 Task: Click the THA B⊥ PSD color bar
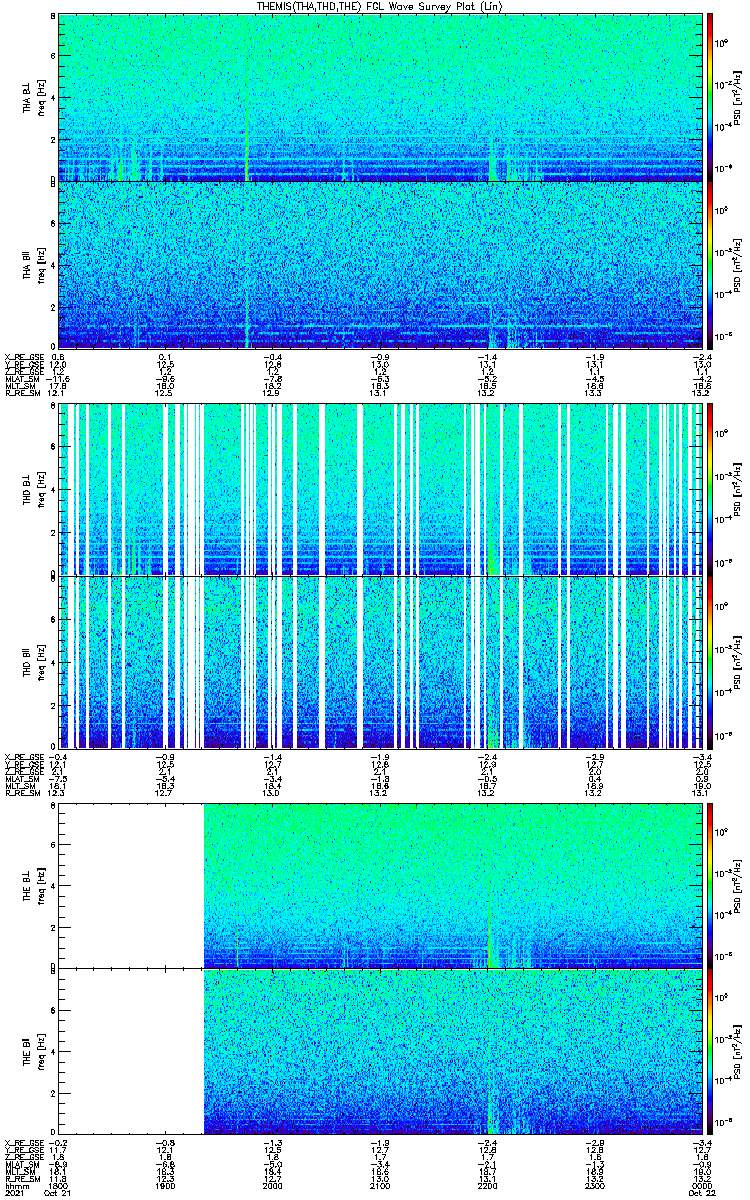(710, 97)
